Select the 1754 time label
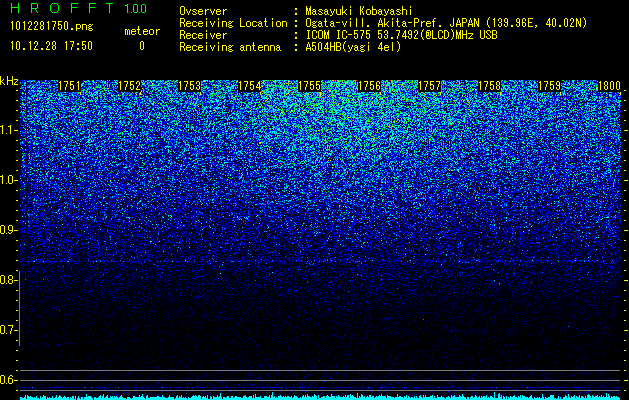 click(x=250, y=86)
